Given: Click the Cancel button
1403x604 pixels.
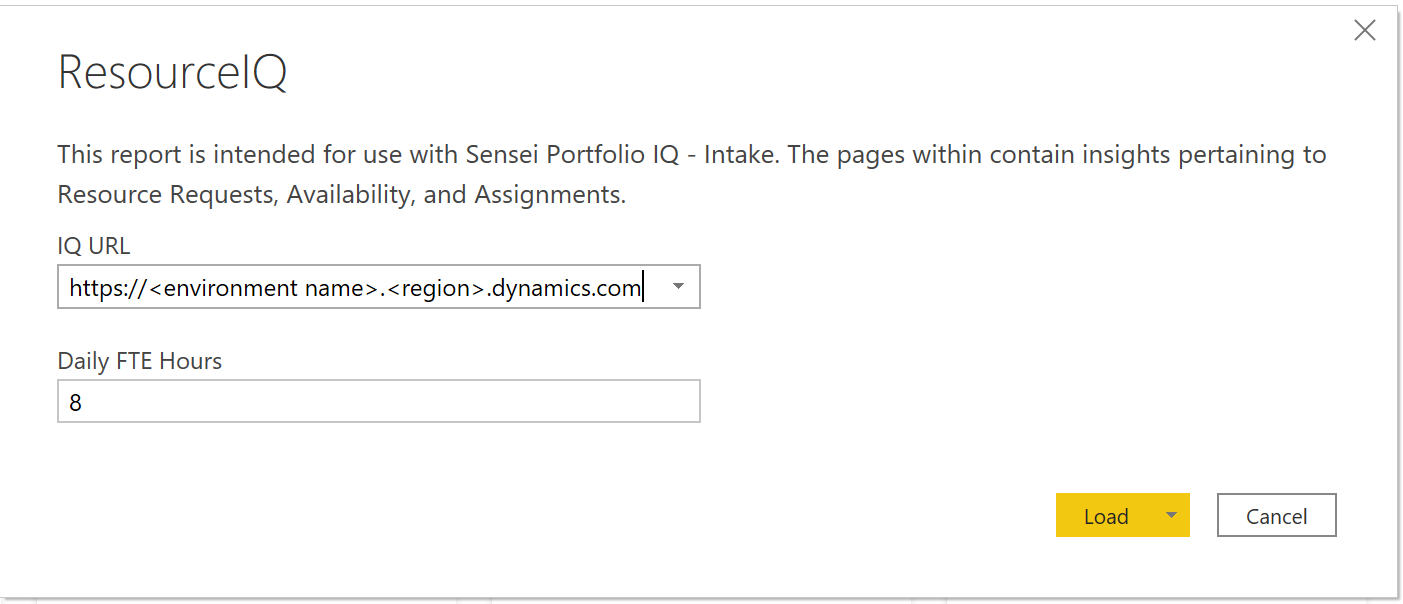Looking at the screenshot, I should click(1276, 516).
